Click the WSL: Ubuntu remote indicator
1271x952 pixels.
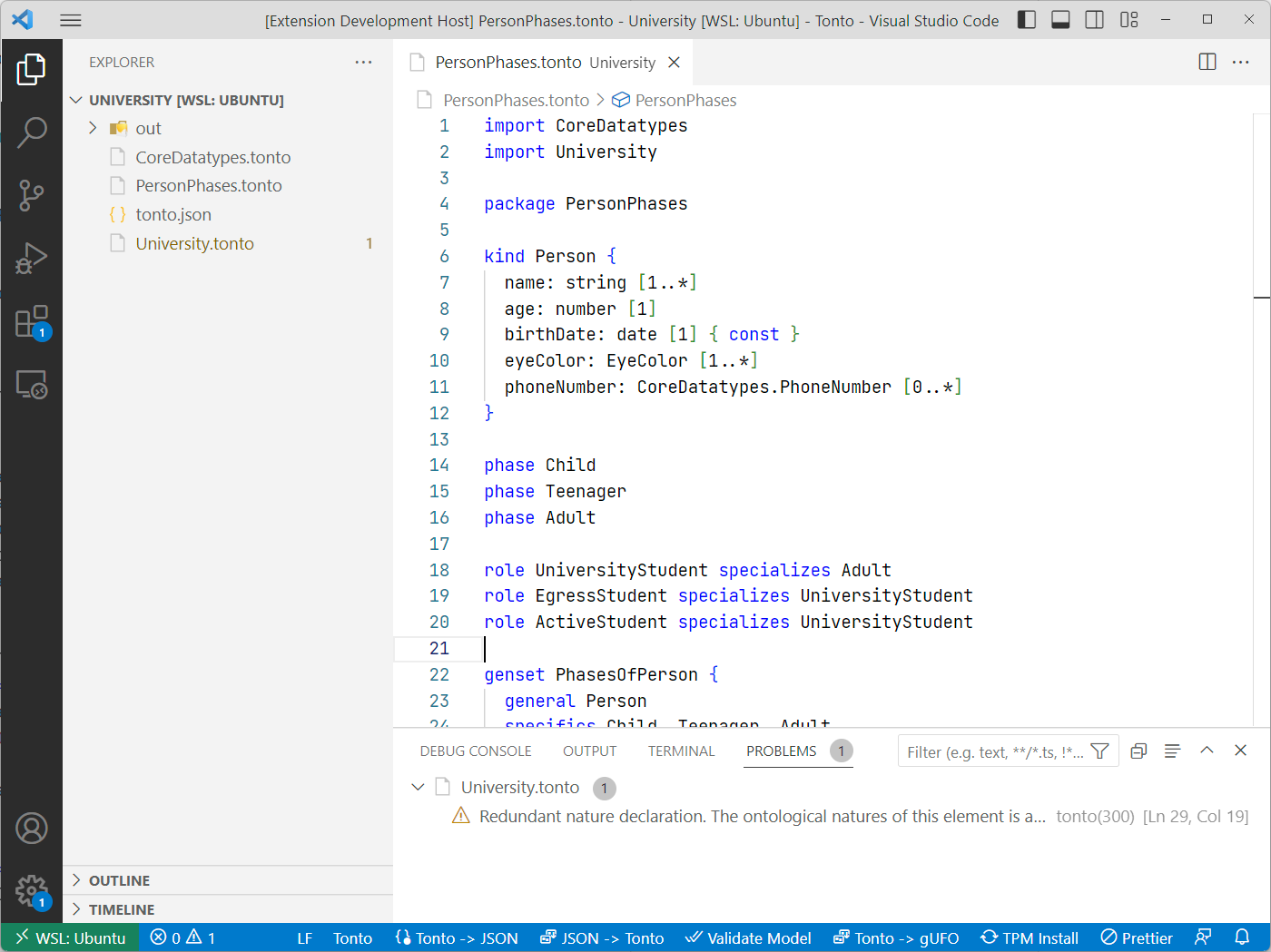click(71, 937)
